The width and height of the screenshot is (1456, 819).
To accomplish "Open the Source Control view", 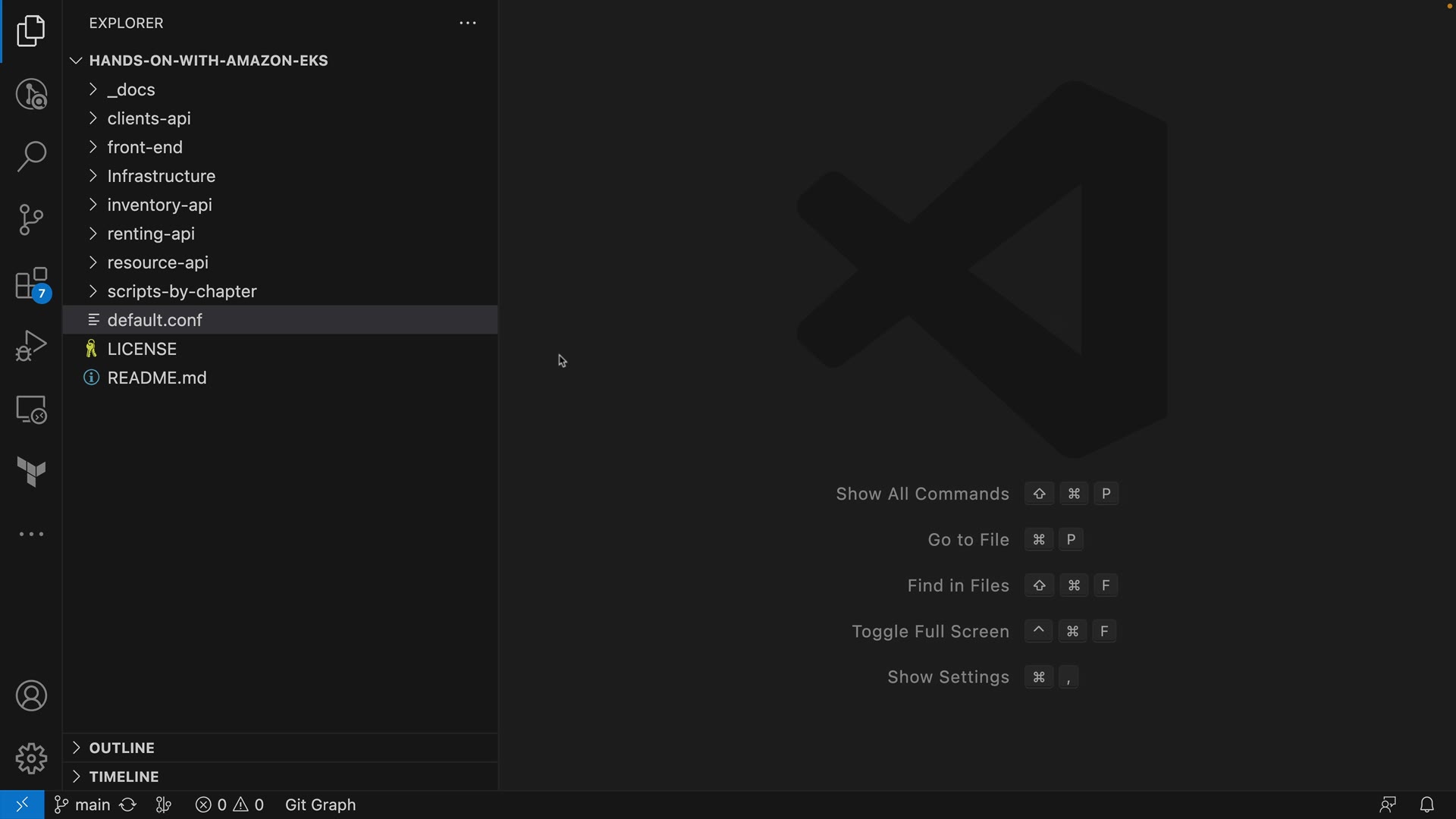I will coord(31,220).
